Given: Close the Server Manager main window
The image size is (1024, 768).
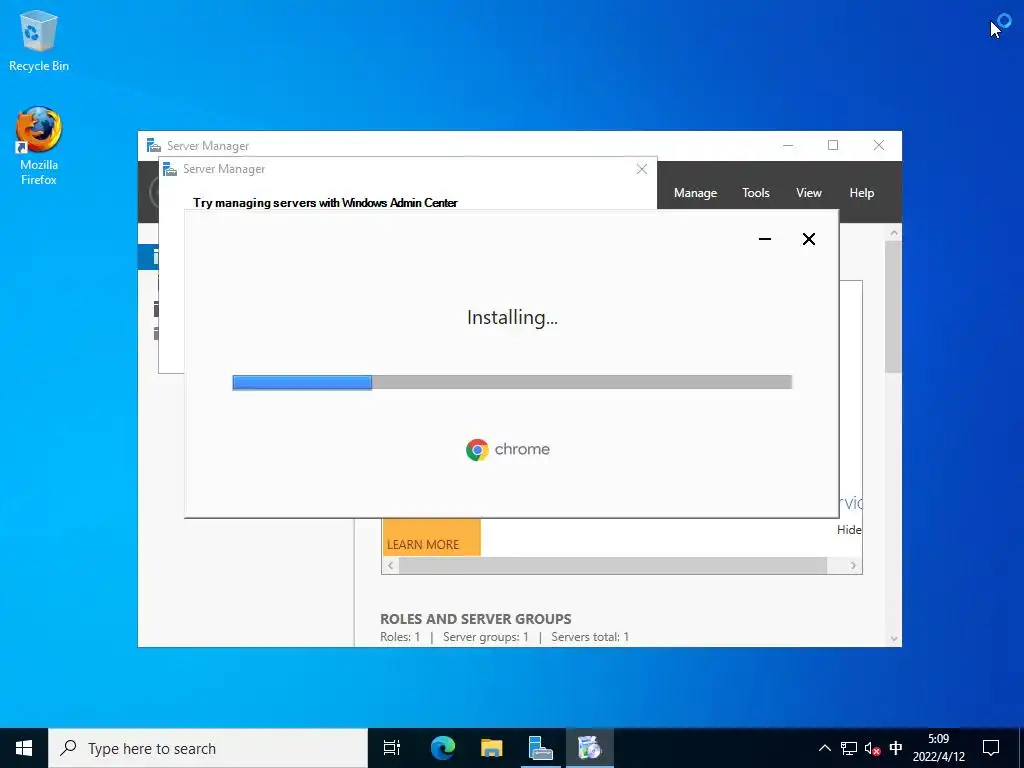Looking at the screenshot, I should coord(879,145).
